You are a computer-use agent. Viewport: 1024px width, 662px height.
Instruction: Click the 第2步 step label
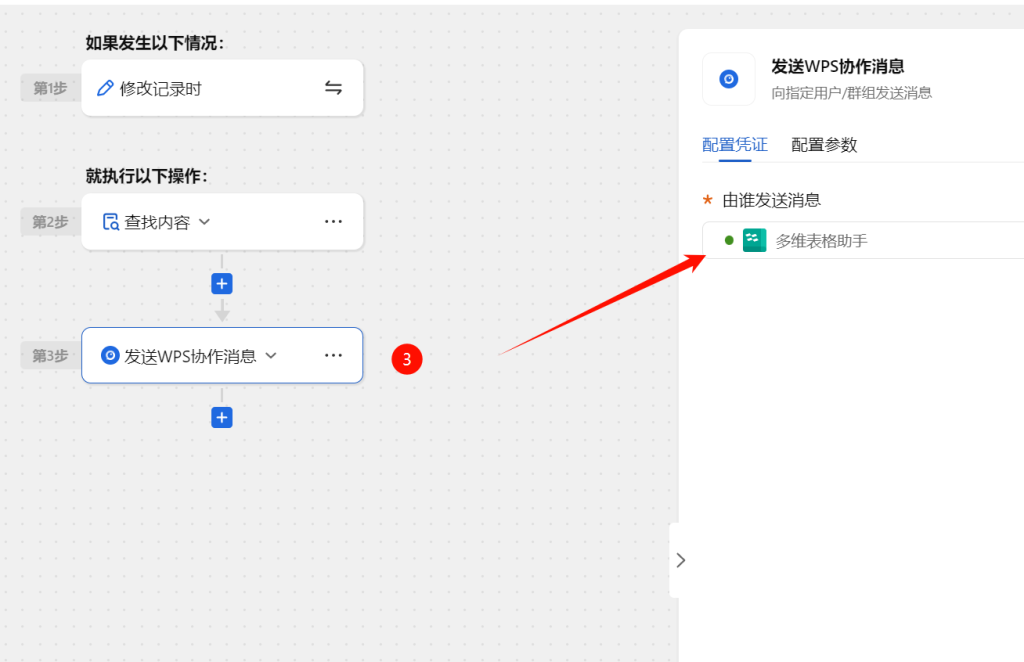pyautogui.click(x=50, y=222)
